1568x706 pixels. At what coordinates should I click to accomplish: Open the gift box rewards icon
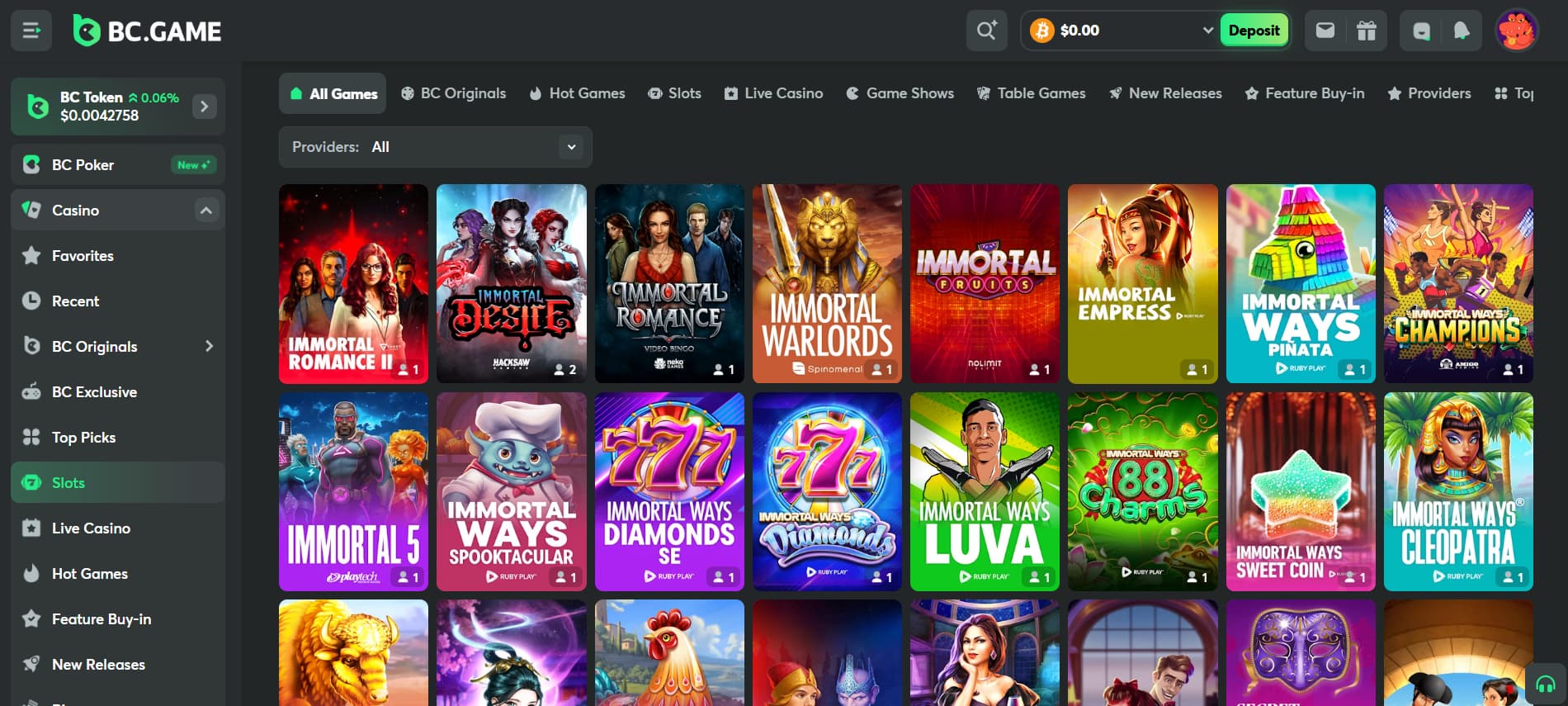1367,31
